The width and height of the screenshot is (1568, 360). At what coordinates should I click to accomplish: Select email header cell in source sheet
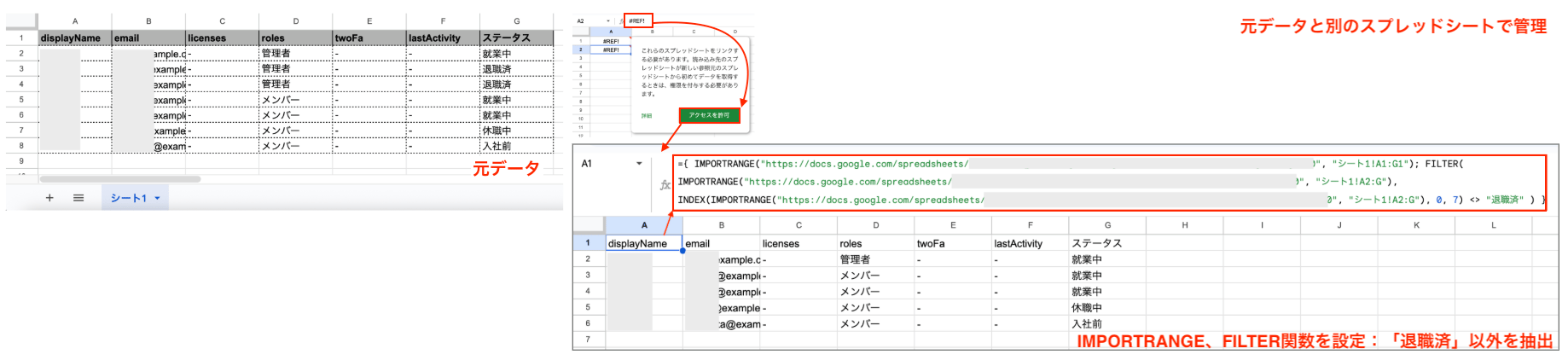(x=148, y=38)
